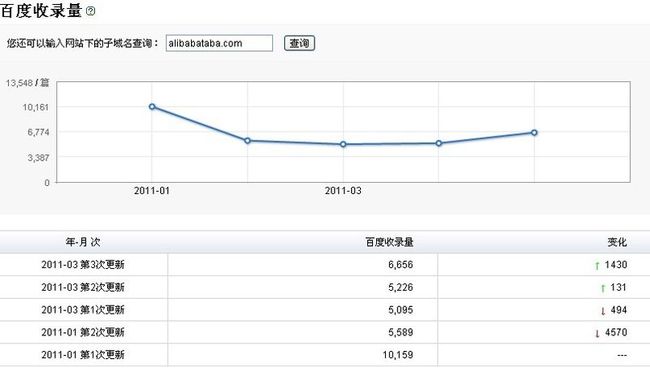The width and height of the screenshot is (650, 372).
Task: Click the help icon beside 百度收录量 title
Action: coord(90,12)
